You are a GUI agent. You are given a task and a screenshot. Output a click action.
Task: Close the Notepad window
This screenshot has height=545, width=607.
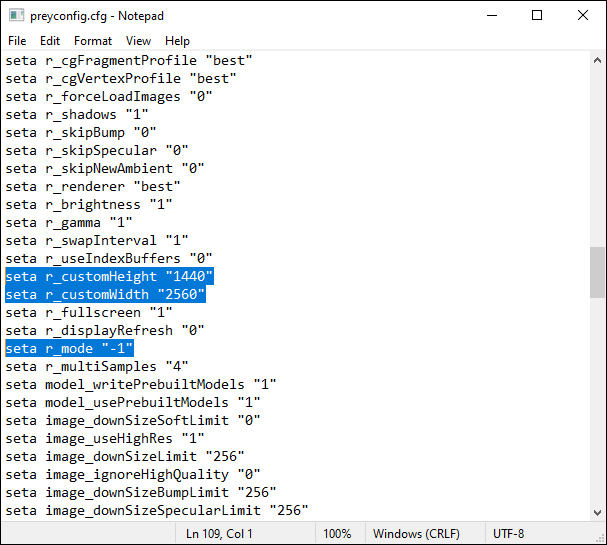(583, 15)
